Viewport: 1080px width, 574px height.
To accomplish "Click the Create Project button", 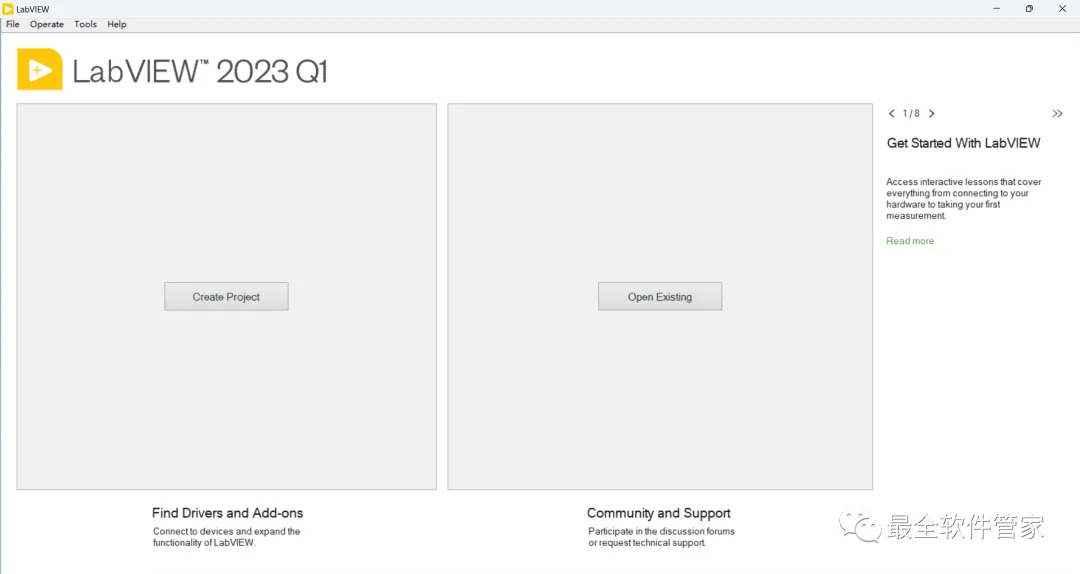I will 226,296.
